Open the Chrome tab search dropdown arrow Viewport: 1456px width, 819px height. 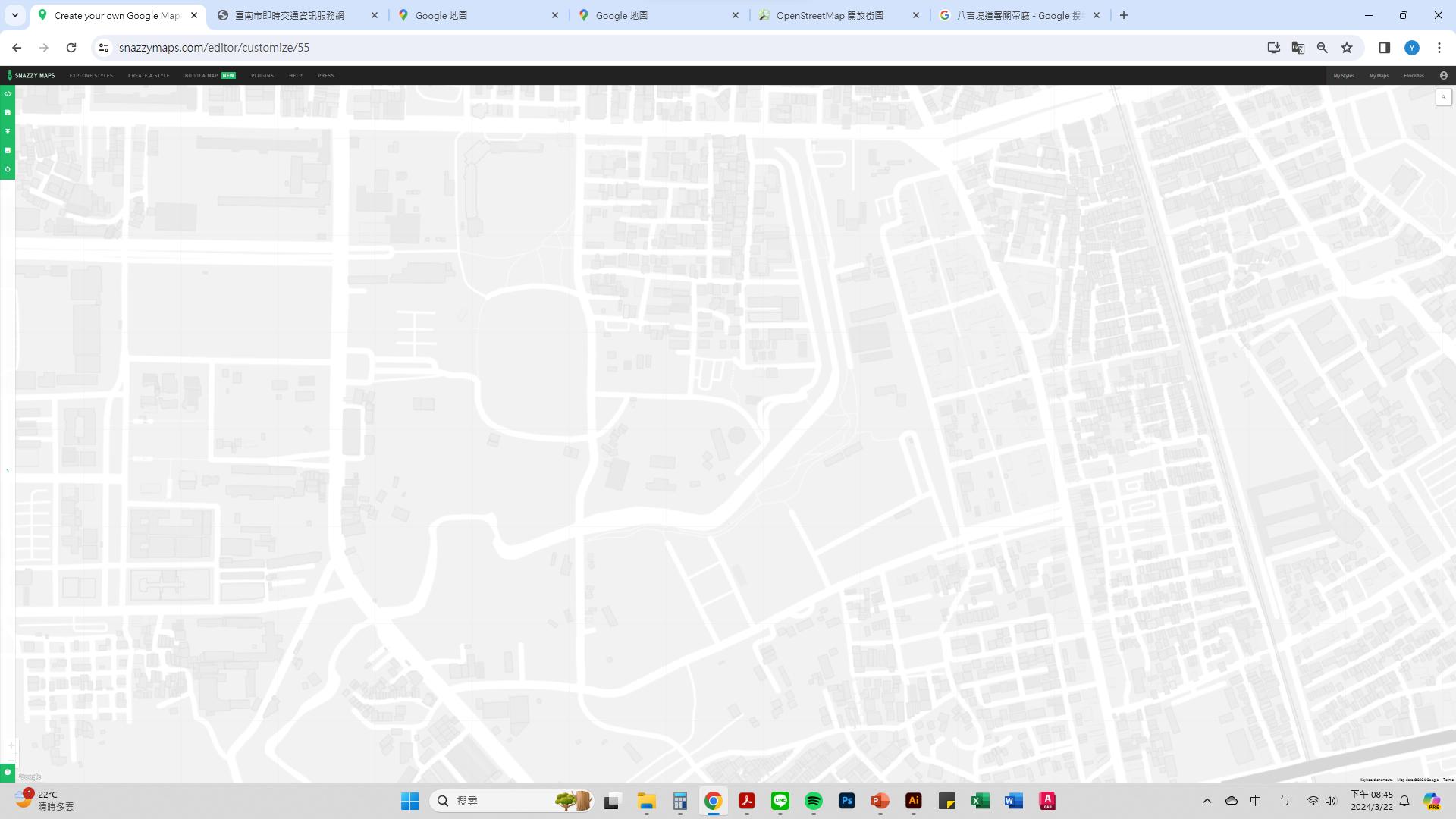tap(14, 15)
